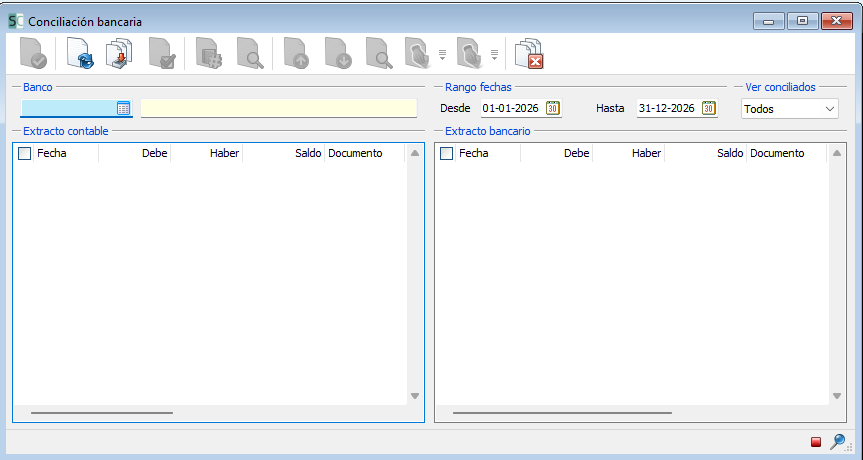Click the SC application icon in title bar
The image size is (863, 460).
(15, 21)
